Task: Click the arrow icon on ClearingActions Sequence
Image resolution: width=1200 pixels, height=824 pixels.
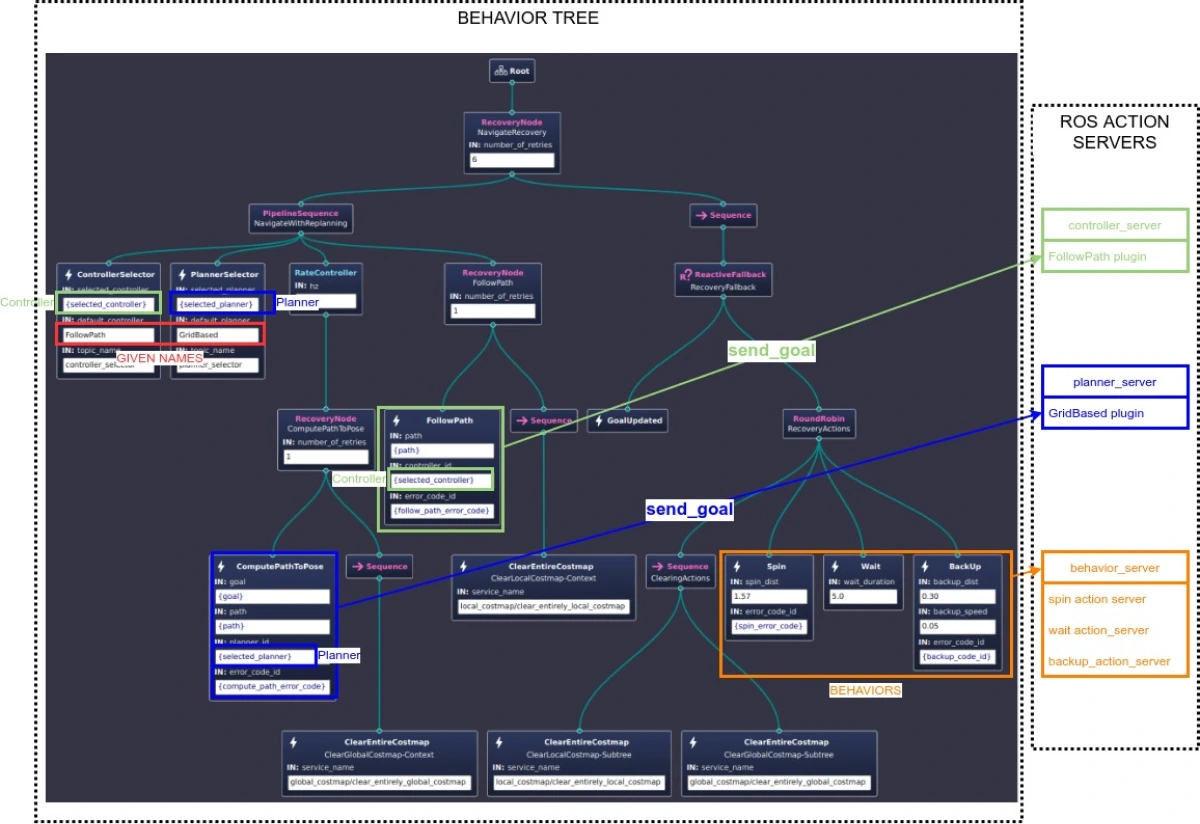Action: 657,566
